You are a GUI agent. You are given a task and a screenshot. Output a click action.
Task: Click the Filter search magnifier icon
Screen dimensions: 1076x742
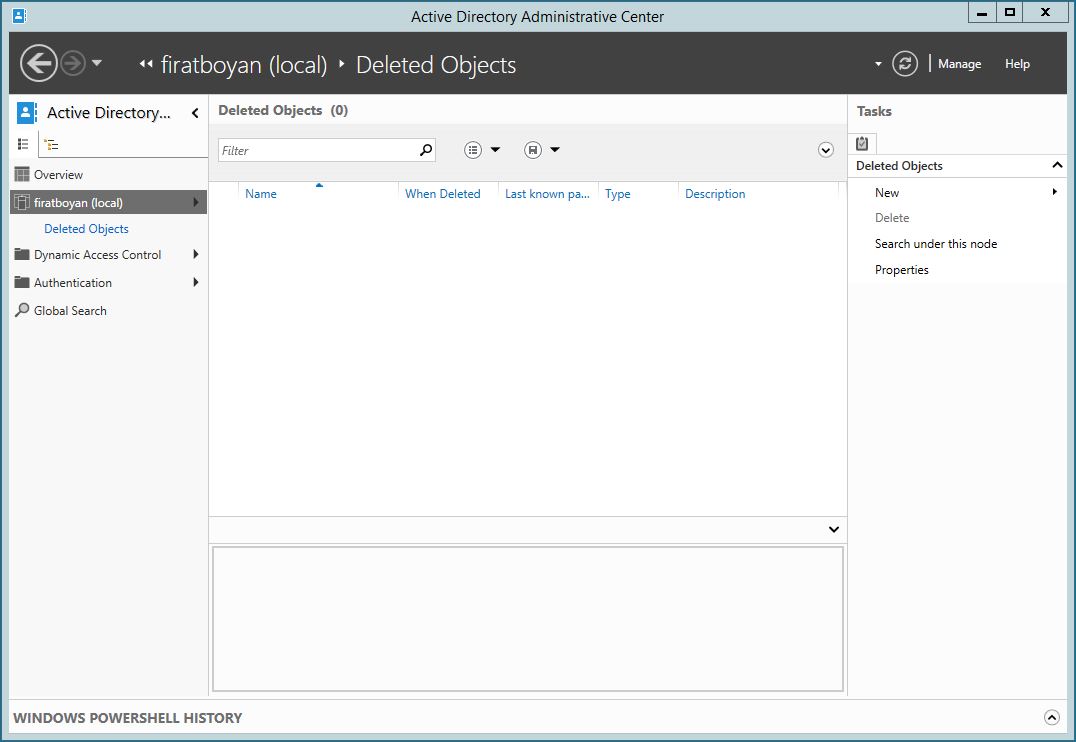tap(426, 150)
